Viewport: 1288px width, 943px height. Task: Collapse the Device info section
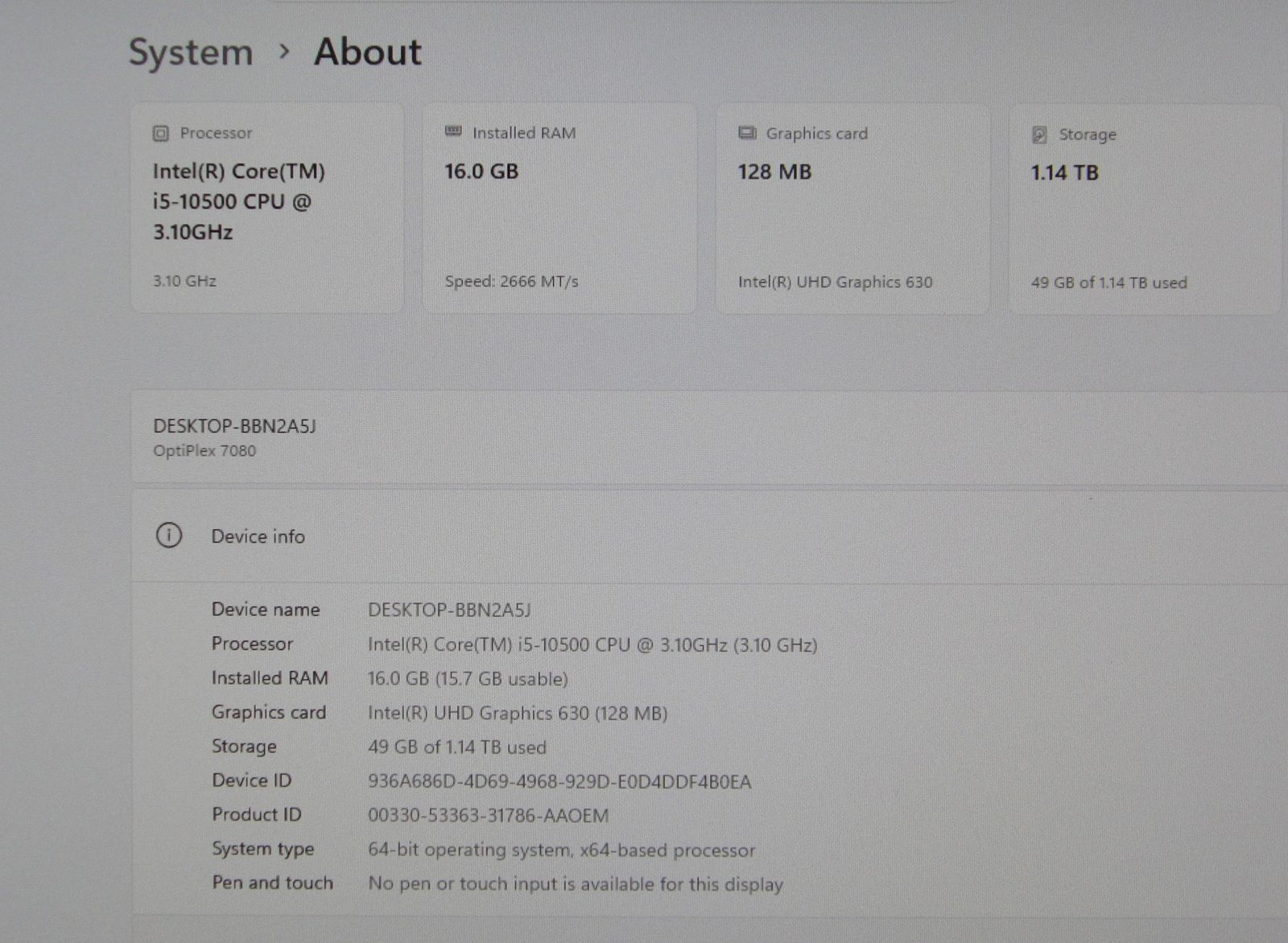click(x=709, y=536)
